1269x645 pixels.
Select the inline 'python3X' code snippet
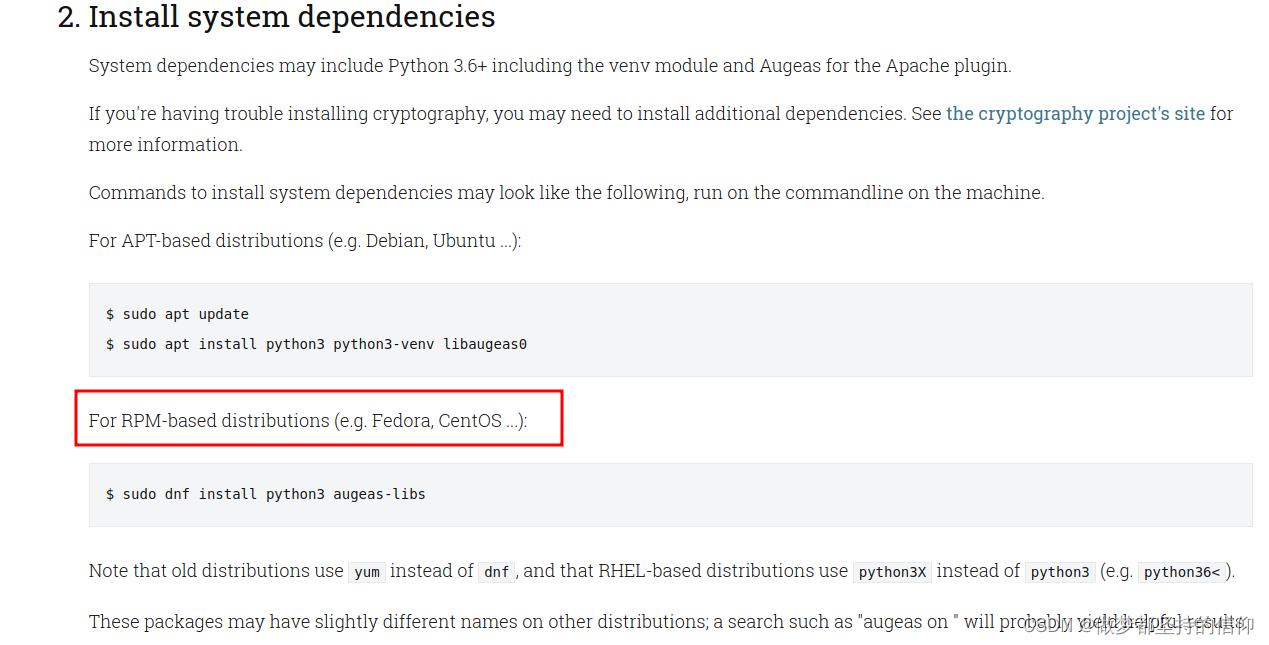tap(892, 572)
